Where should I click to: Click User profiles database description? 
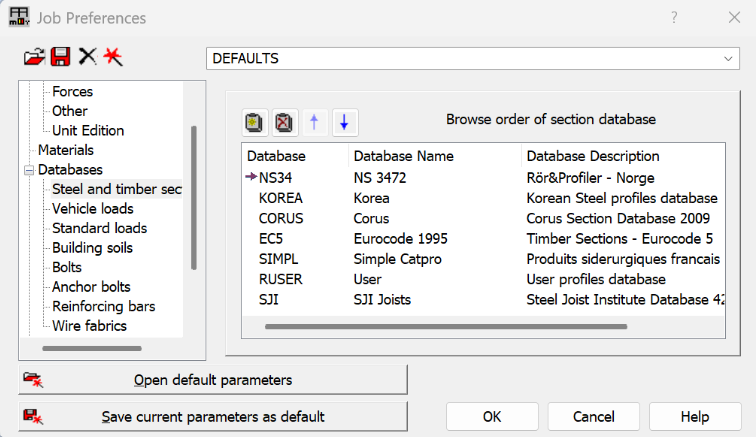coord(596,279)
